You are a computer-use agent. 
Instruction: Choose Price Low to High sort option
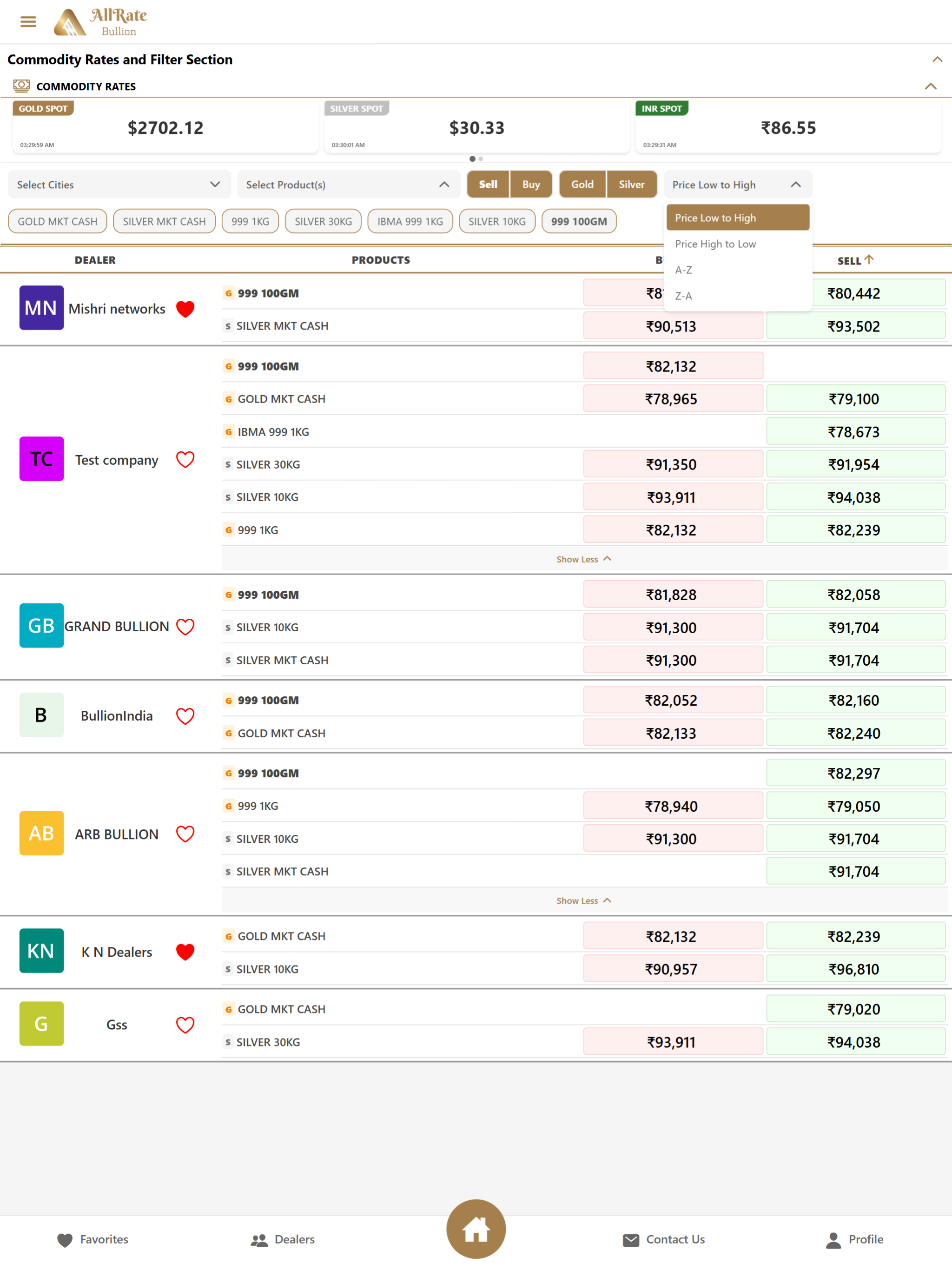tap(738, 218)
